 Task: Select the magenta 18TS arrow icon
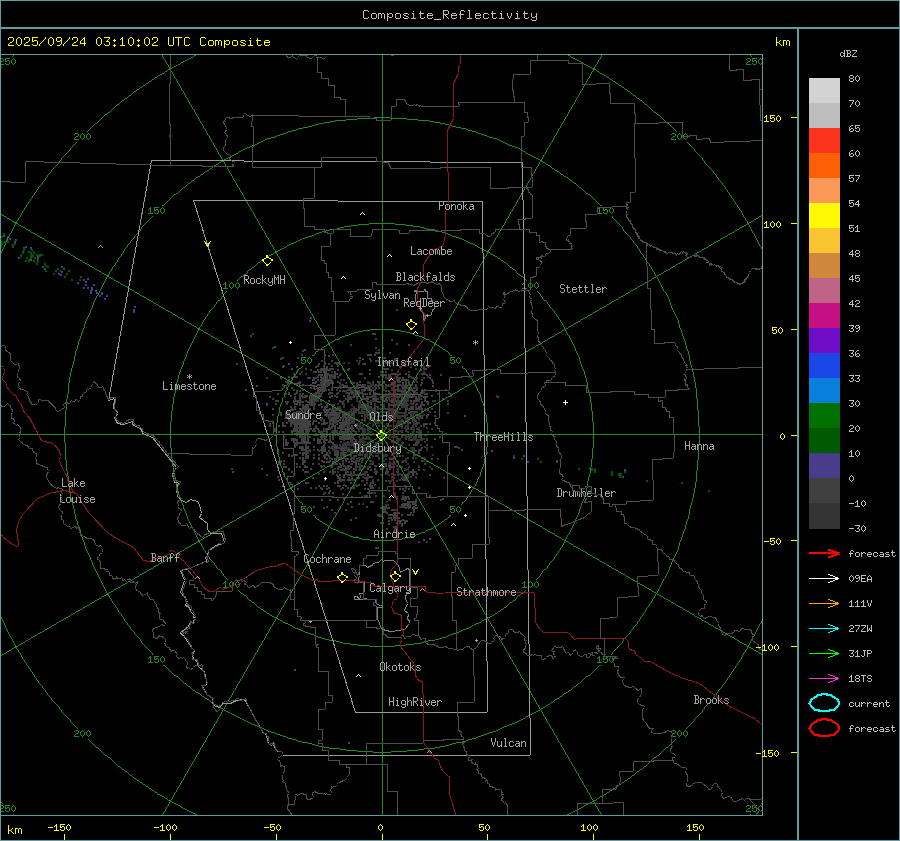pyautogui.click(x=824, y=678)
